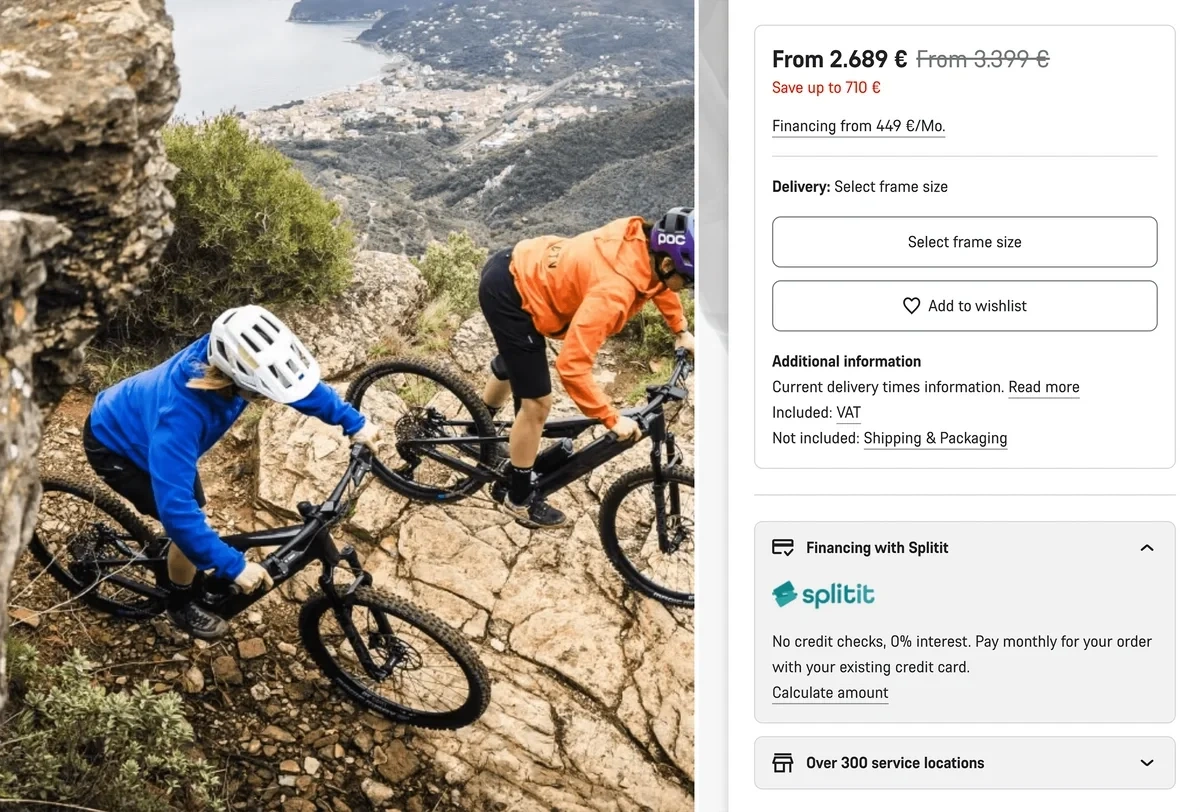This screenshot has height=812, width=1200.
Task: Expand service locations using the down chevron
Action: click(x=1147, y=763)
